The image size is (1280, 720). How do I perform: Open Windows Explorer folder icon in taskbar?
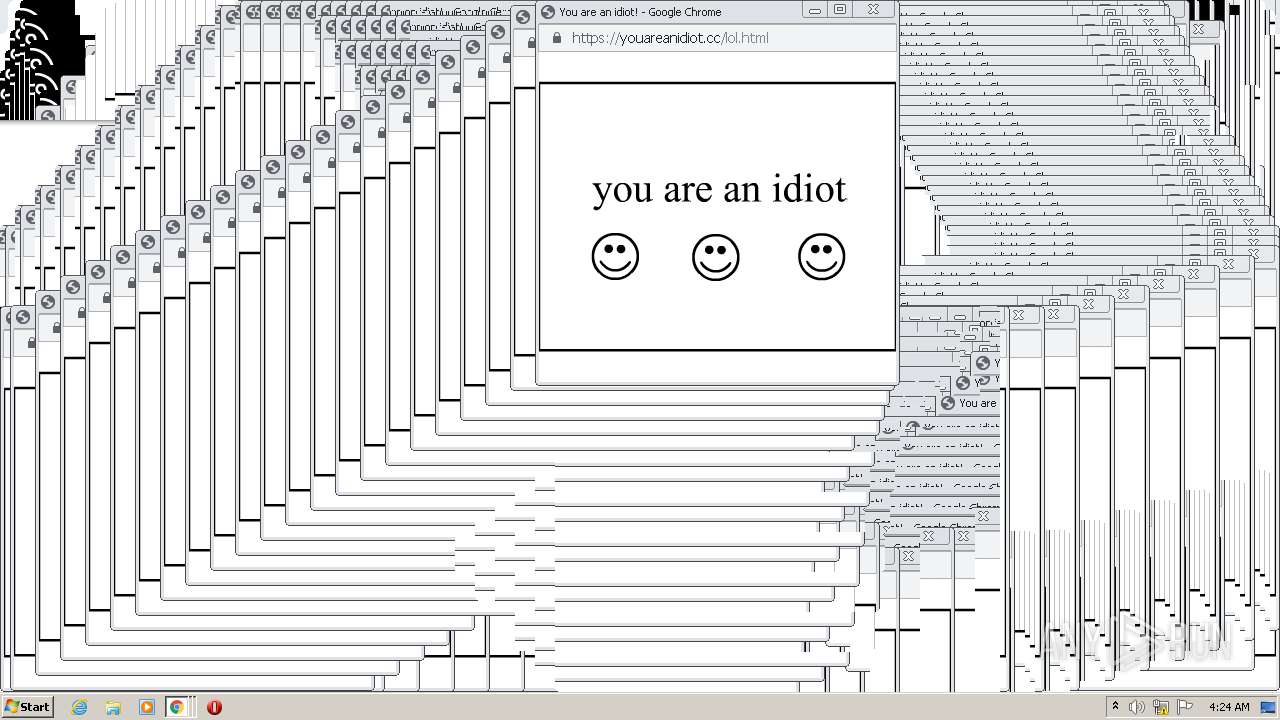coord(113,707)
